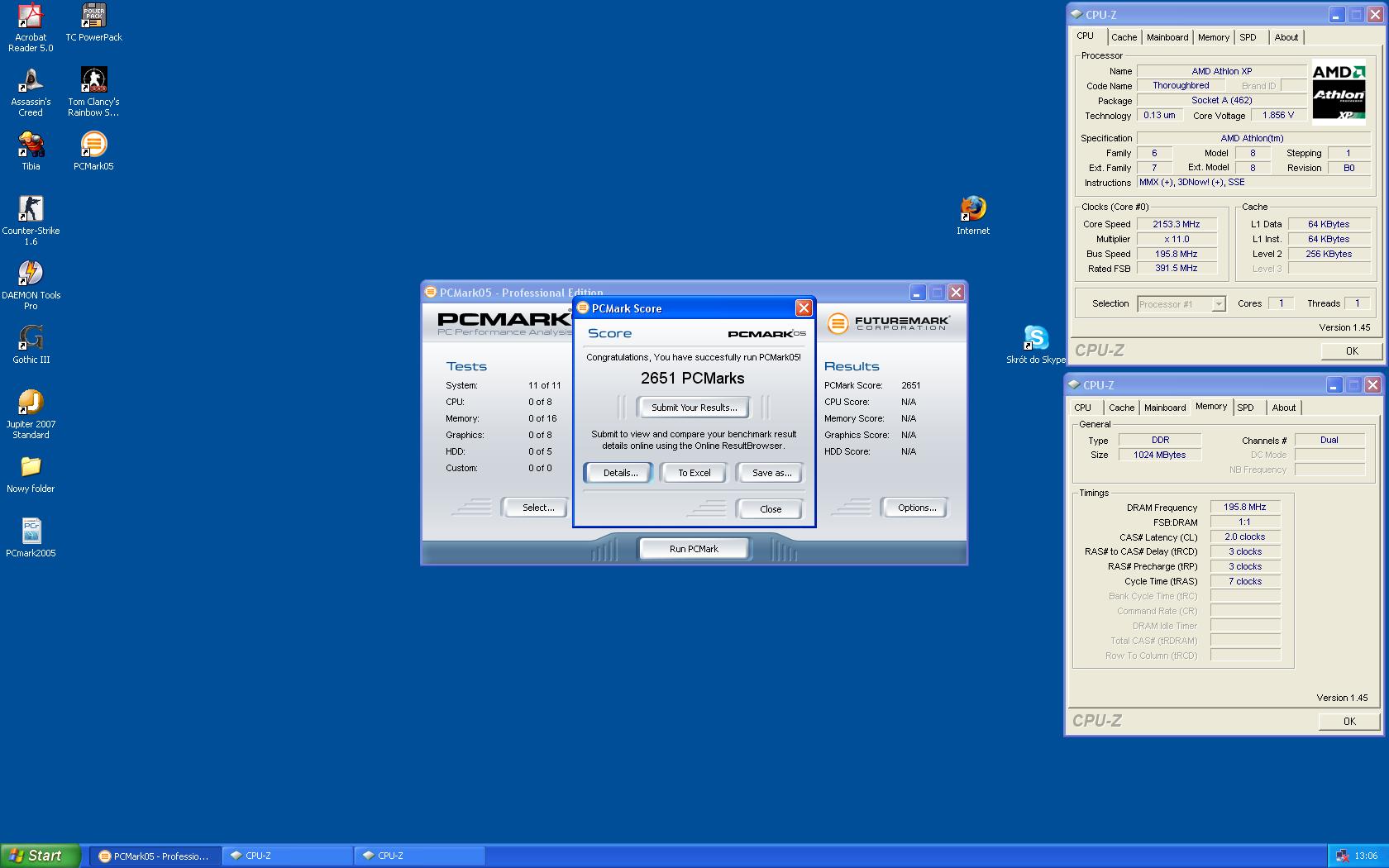Image resolution: width=1389 pixels, height=868 pixels.
Task: Click DRAM Frequency value 195.8 MHz
Action: point(1245,507)
